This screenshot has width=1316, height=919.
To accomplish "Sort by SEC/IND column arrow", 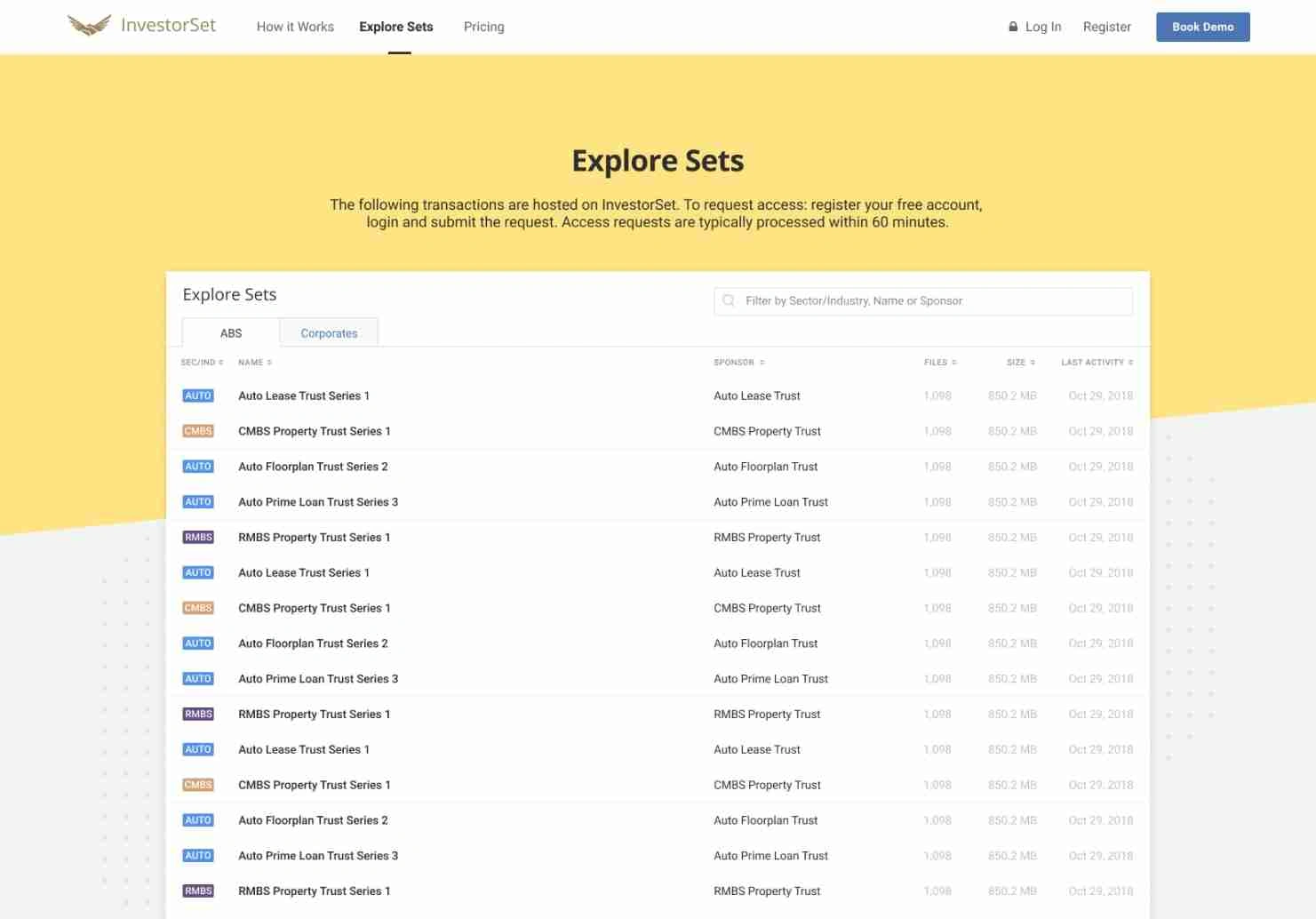I will tap(220, 363).
